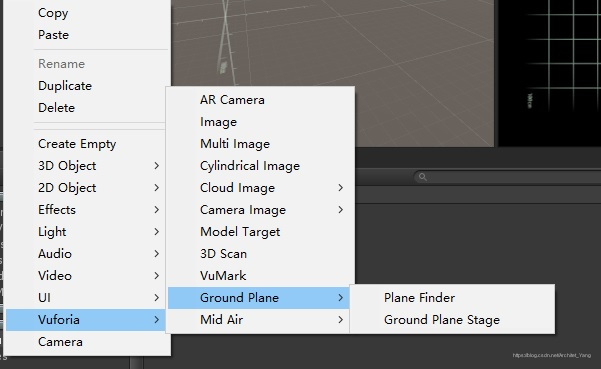The width and height of the screenshot is (601, 369).
Task: Open the 3D Object submenu
Action: 85,166
